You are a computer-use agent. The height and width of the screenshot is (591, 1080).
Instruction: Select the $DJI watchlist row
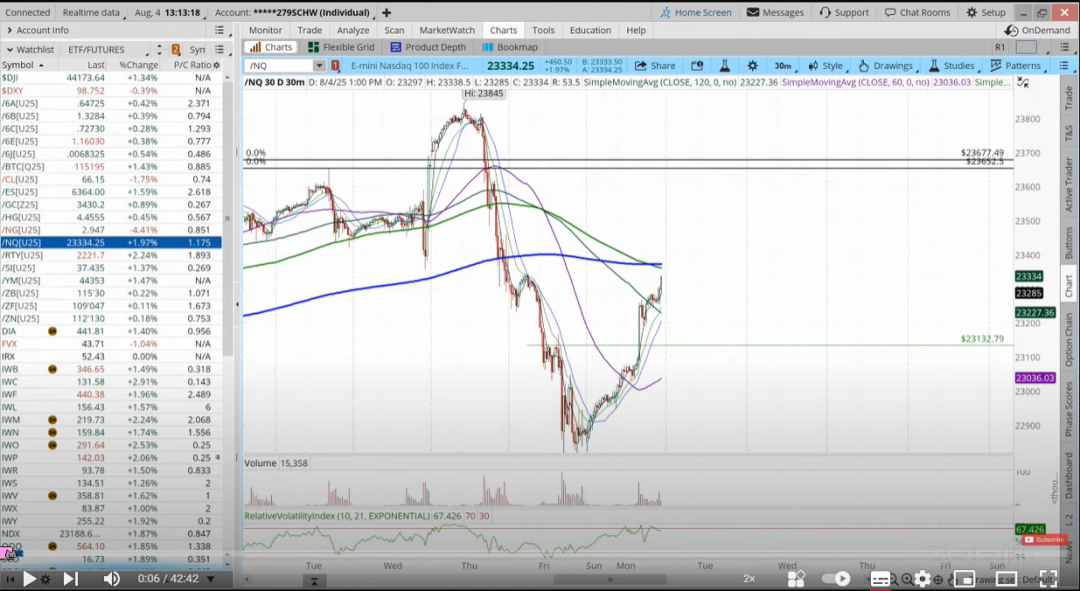pos(111,78)
